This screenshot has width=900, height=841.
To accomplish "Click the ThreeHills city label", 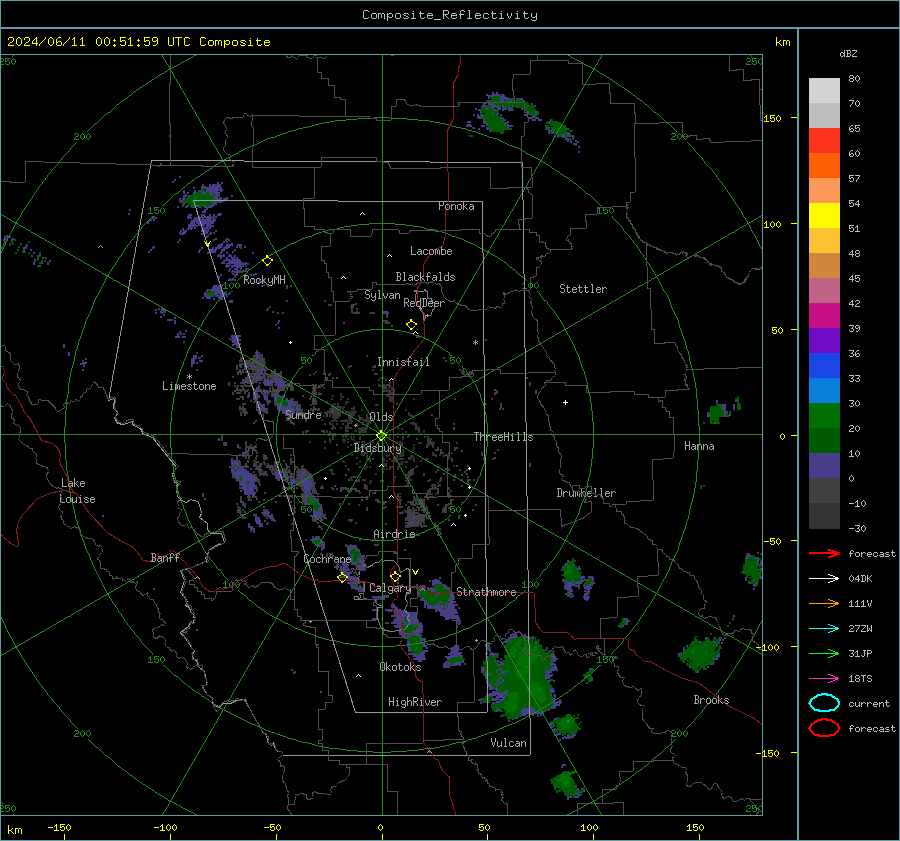I will (503, 437).
